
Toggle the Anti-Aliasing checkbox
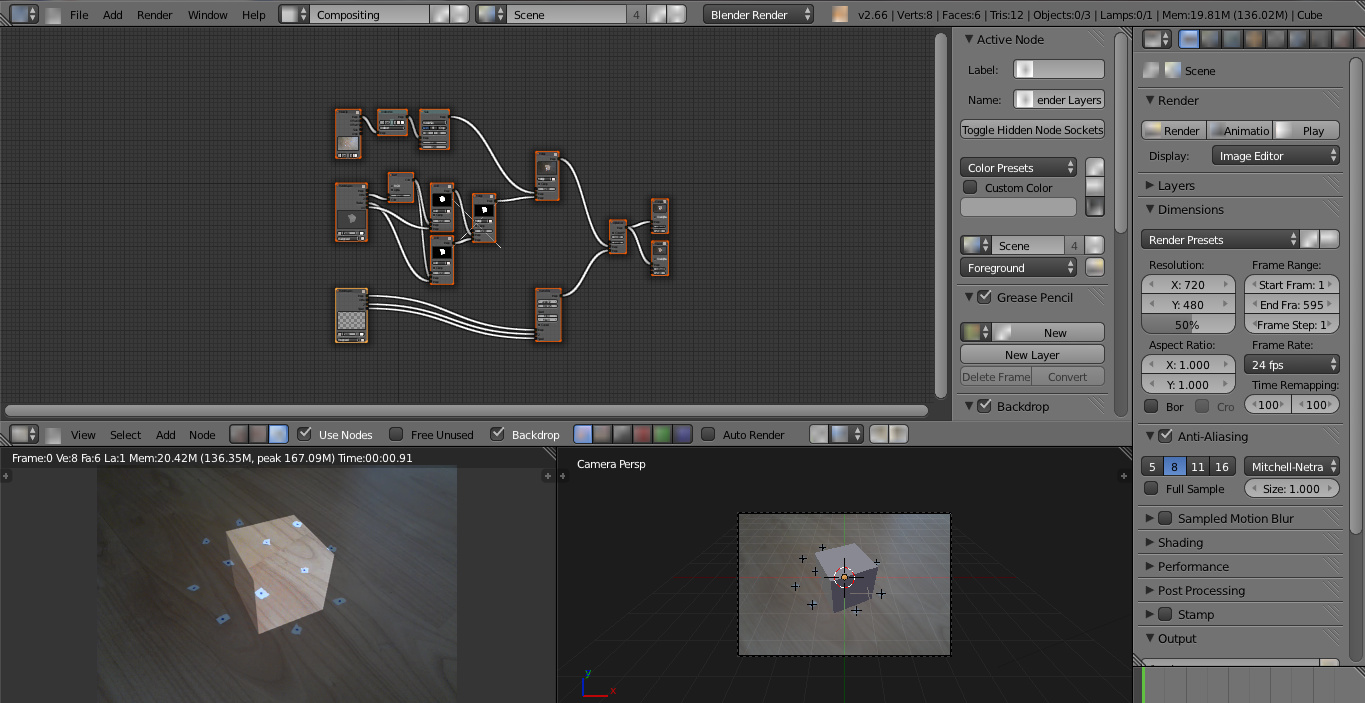click(x=1165, y=436)
